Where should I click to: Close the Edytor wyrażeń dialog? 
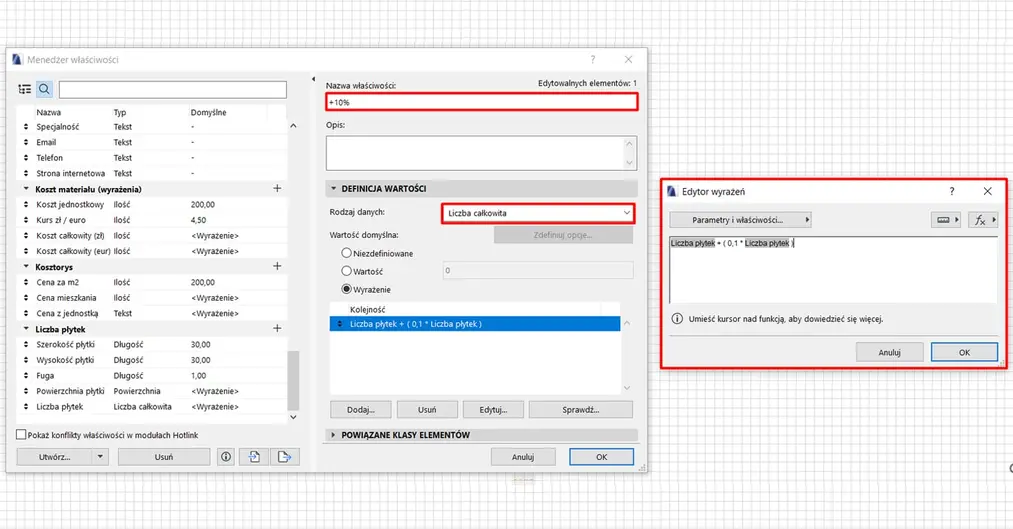(987, 191)
